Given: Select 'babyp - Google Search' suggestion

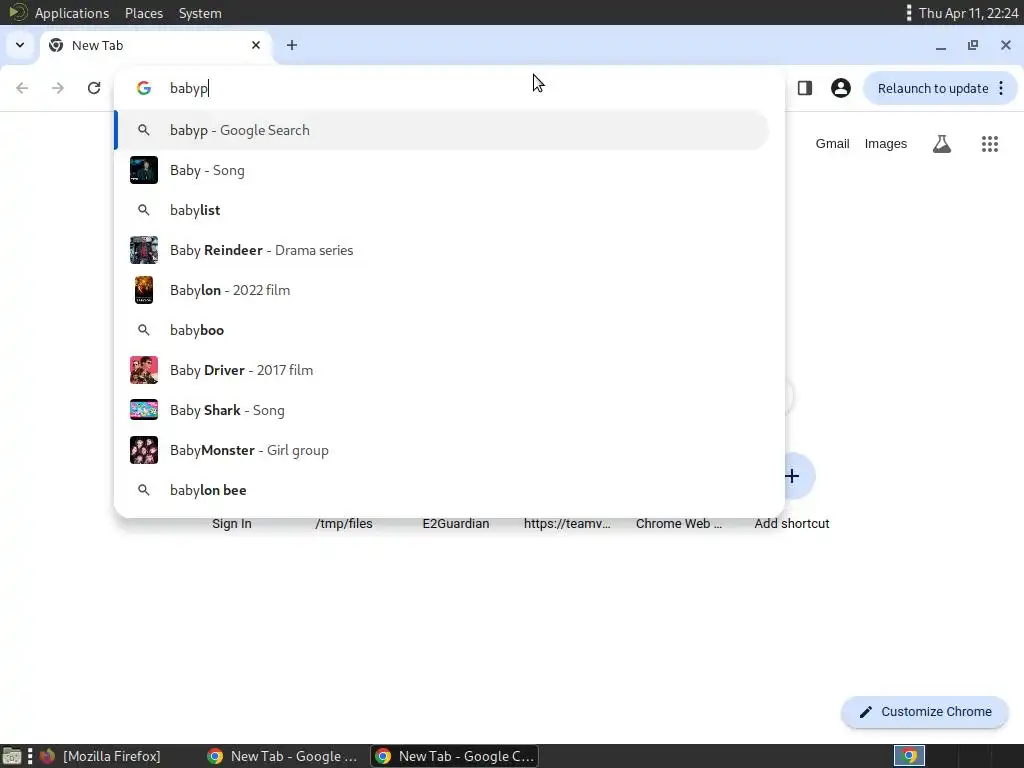Looking at the screenshot, I should tap(442, 130).
